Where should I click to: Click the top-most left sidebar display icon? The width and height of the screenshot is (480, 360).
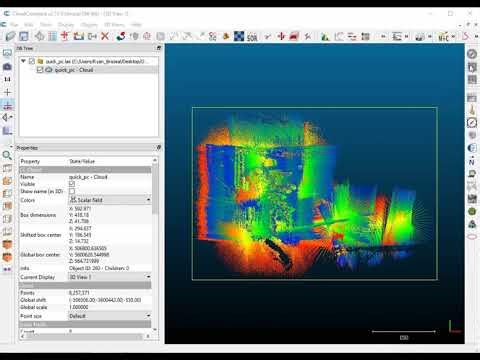pyautogui.click(x=7, y=53)
